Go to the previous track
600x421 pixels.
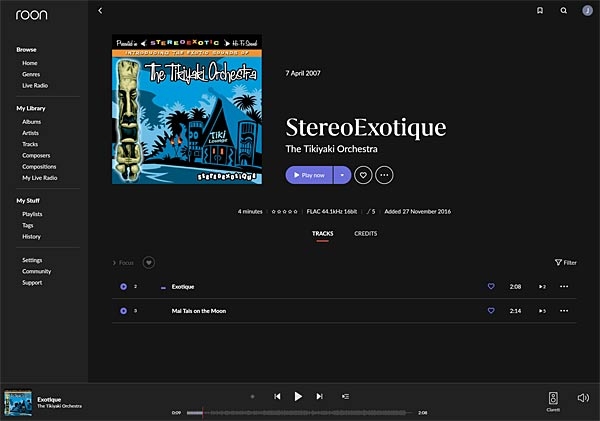click(277, 396)
